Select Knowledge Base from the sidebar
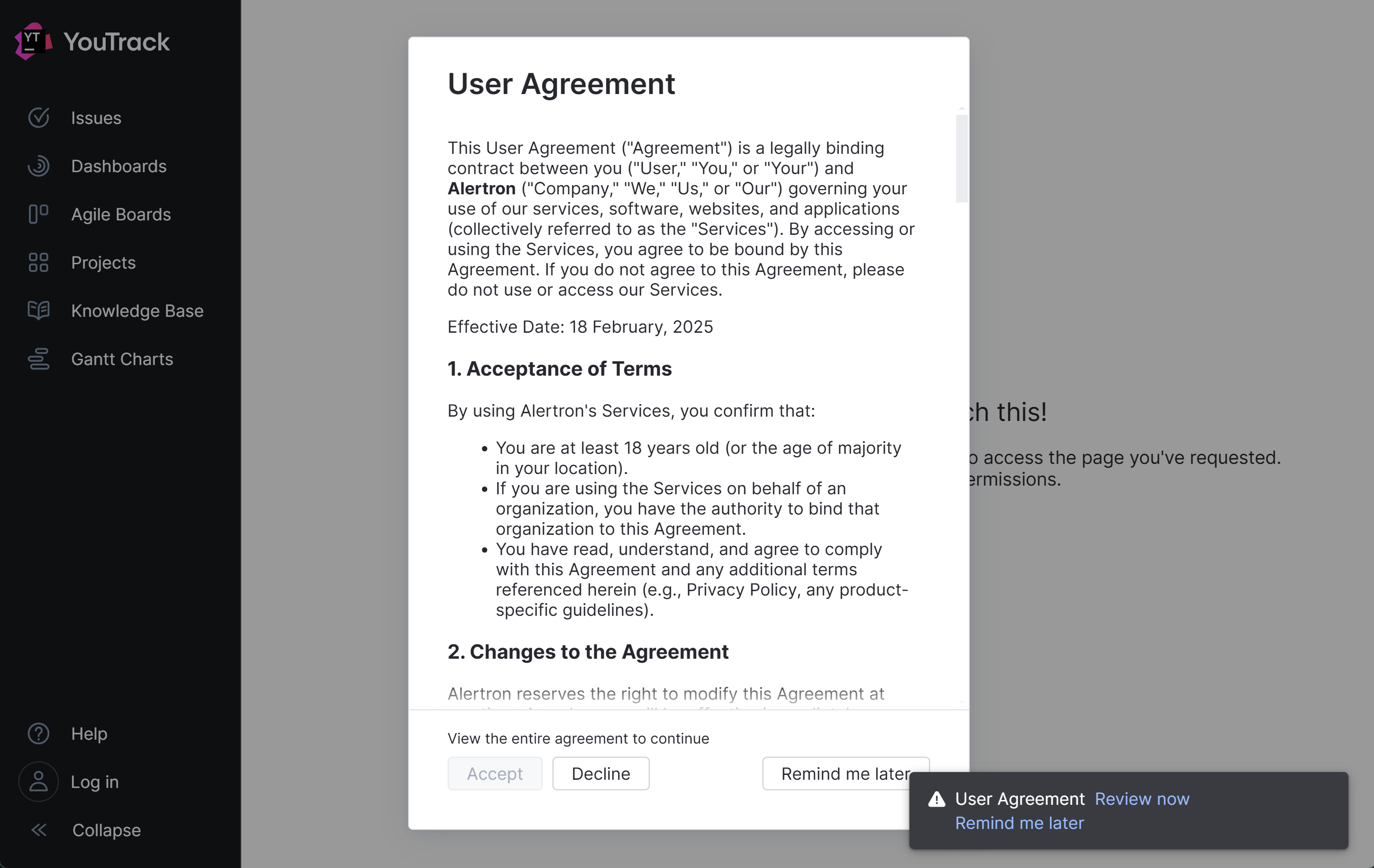Viewport: 1374px width, 868px height. [137, 311]
